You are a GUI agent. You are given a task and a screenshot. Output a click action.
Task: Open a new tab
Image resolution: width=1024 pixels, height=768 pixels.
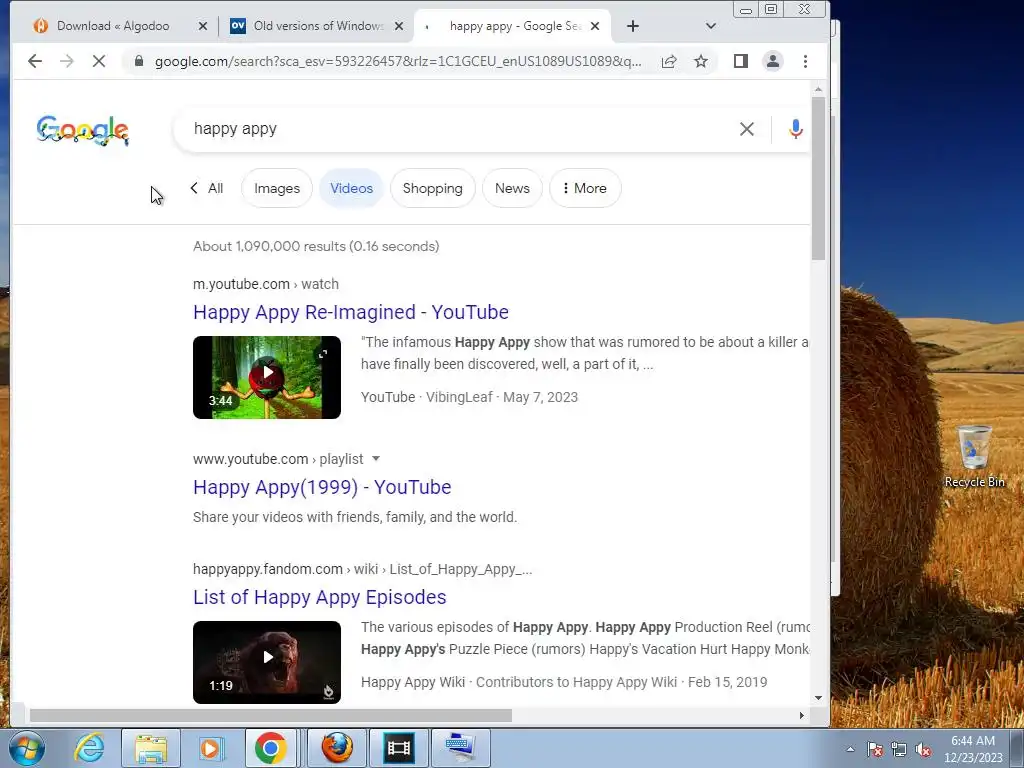tap(633, 26)
